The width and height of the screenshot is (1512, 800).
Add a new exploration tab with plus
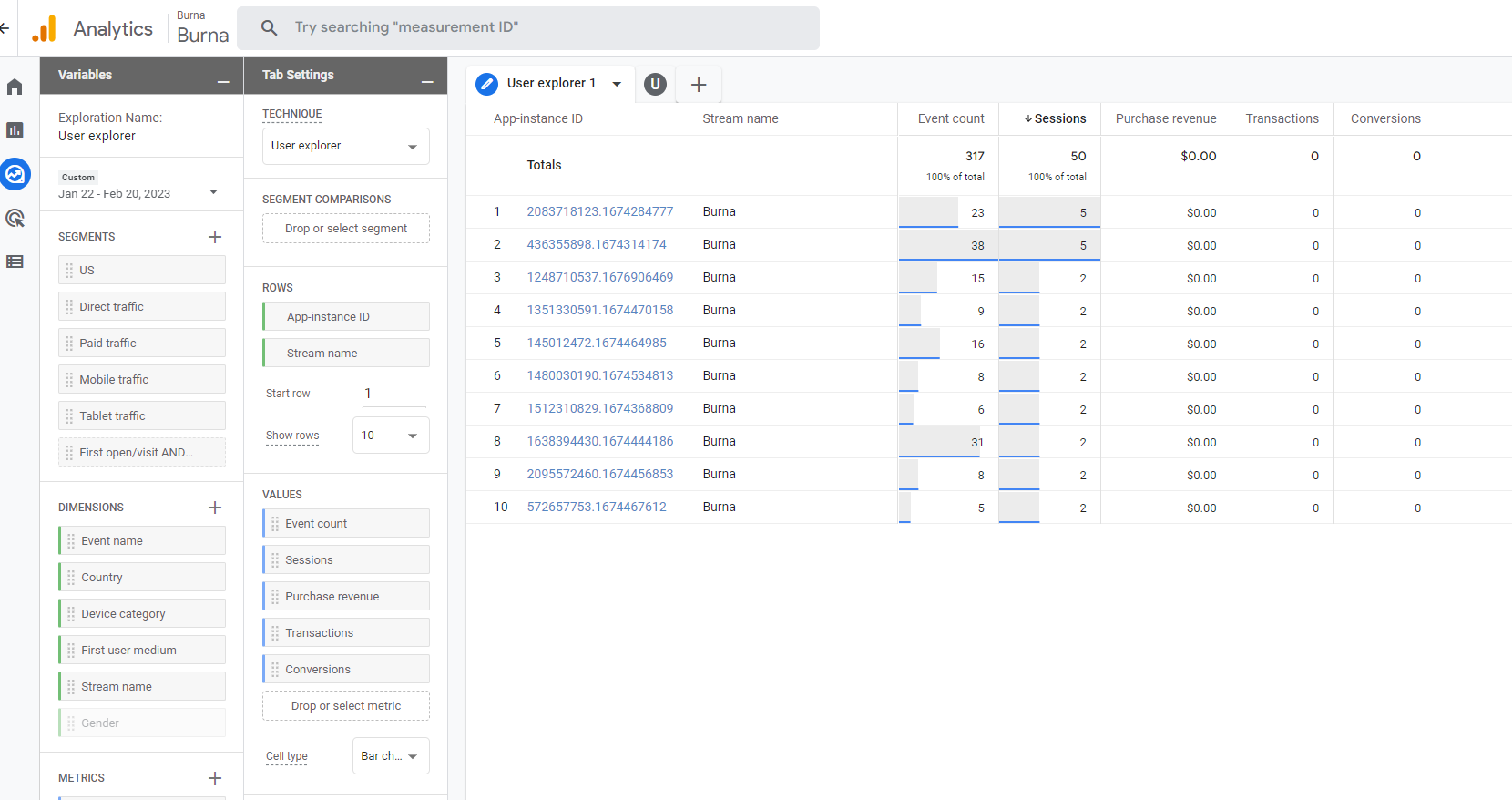click(699, 85)
